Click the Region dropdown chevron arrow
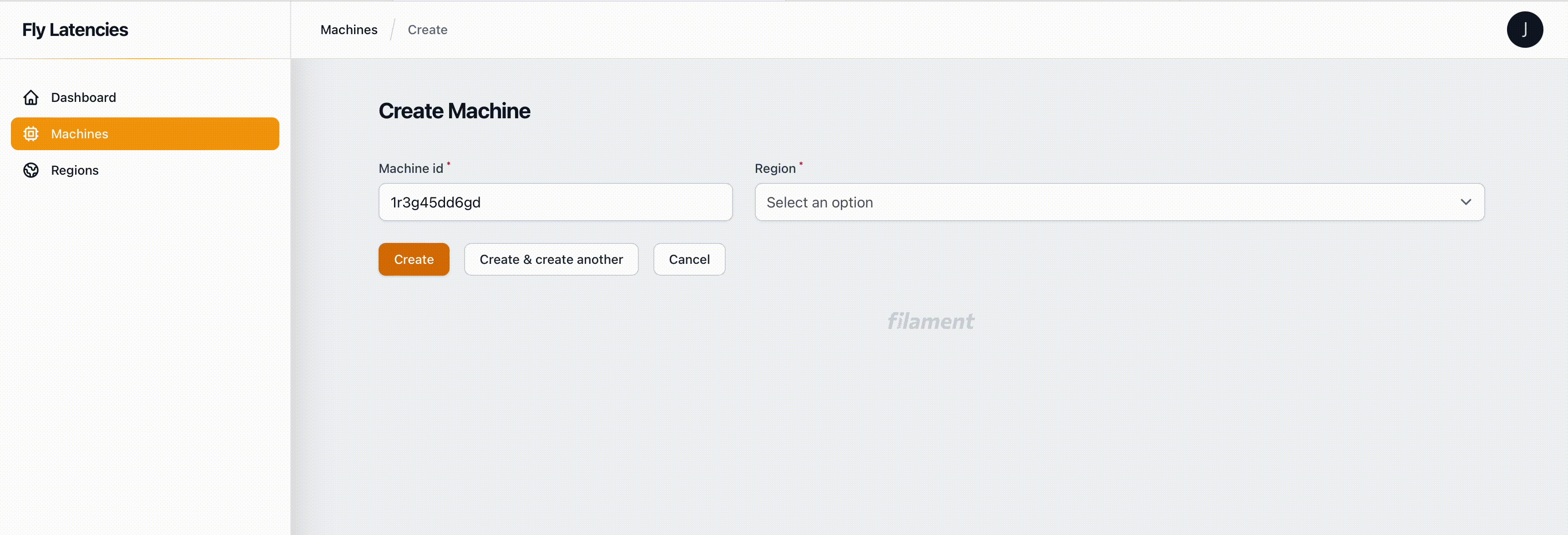The width and height of the screenshot is (1568, 535). pos(1465,202)
